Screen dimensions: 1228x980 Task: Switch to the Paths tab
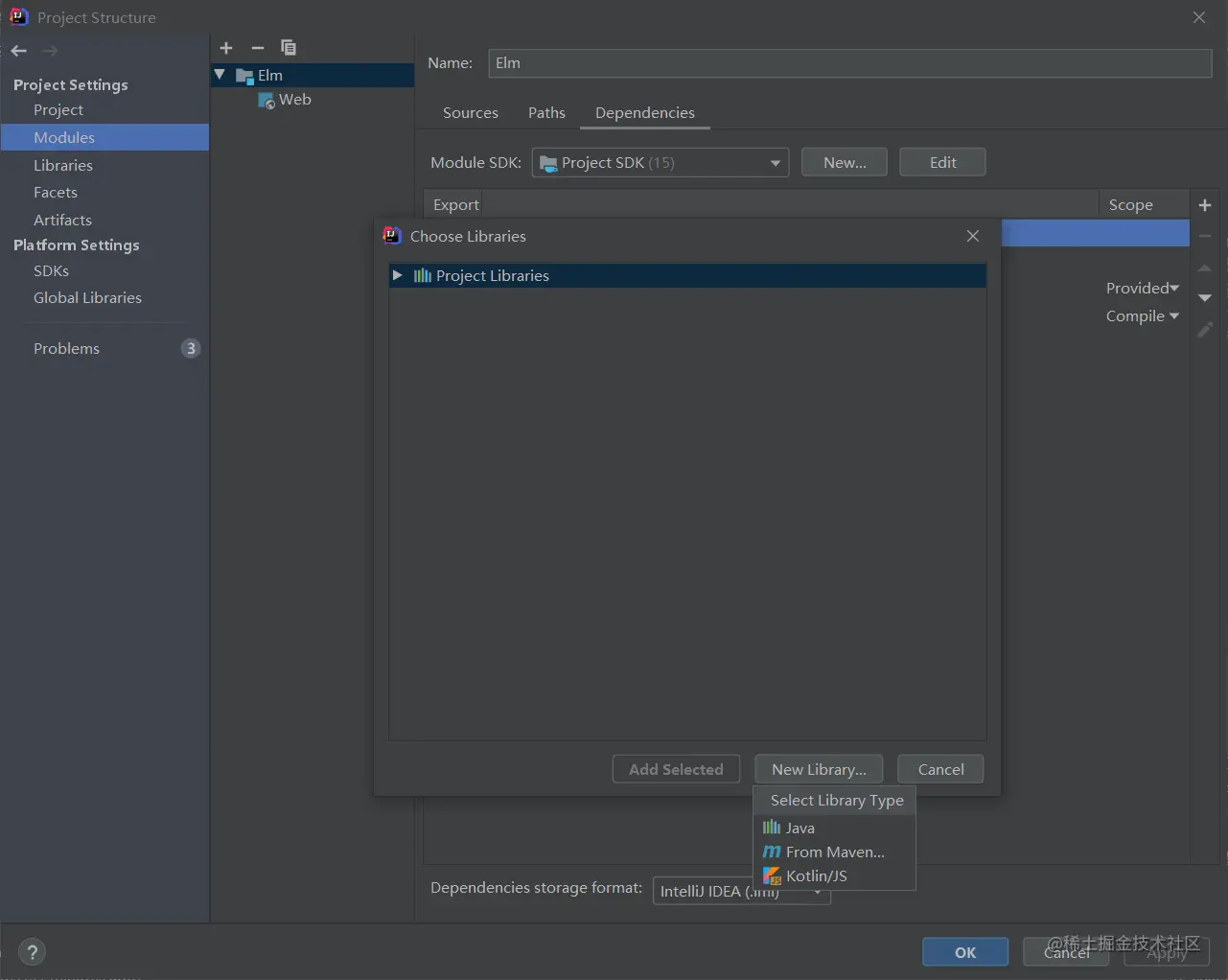tap(546, 113)
